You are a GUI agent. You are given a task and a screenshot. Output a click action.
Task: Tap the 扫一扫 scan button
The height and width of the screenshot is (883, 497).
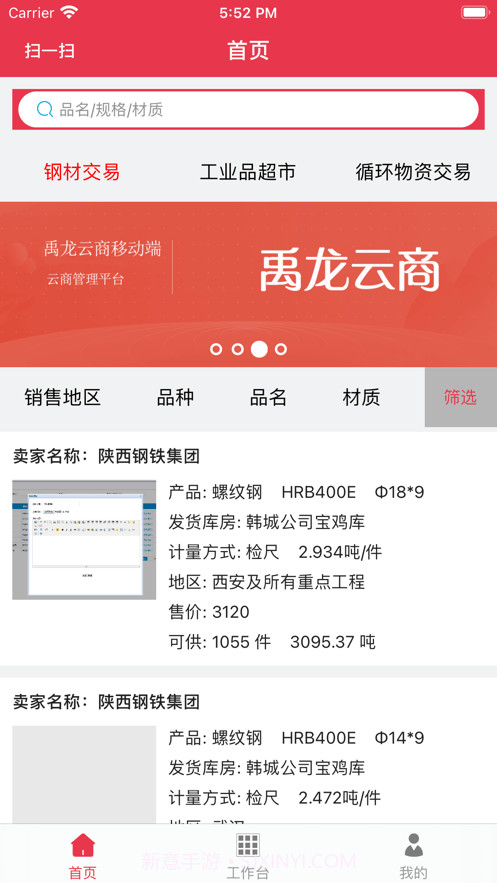click(x=50, y=51)
